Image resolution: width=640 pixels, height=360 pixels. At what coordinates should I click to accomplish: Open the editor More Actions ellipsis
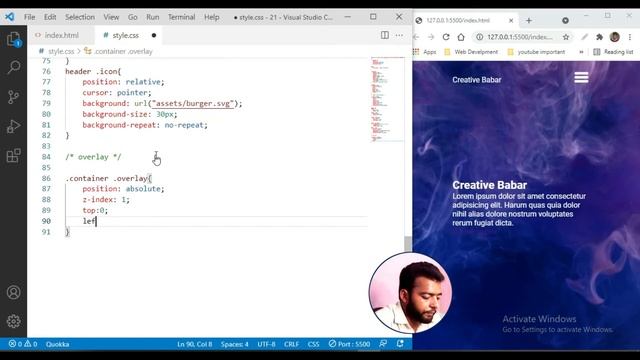[399, 36]
